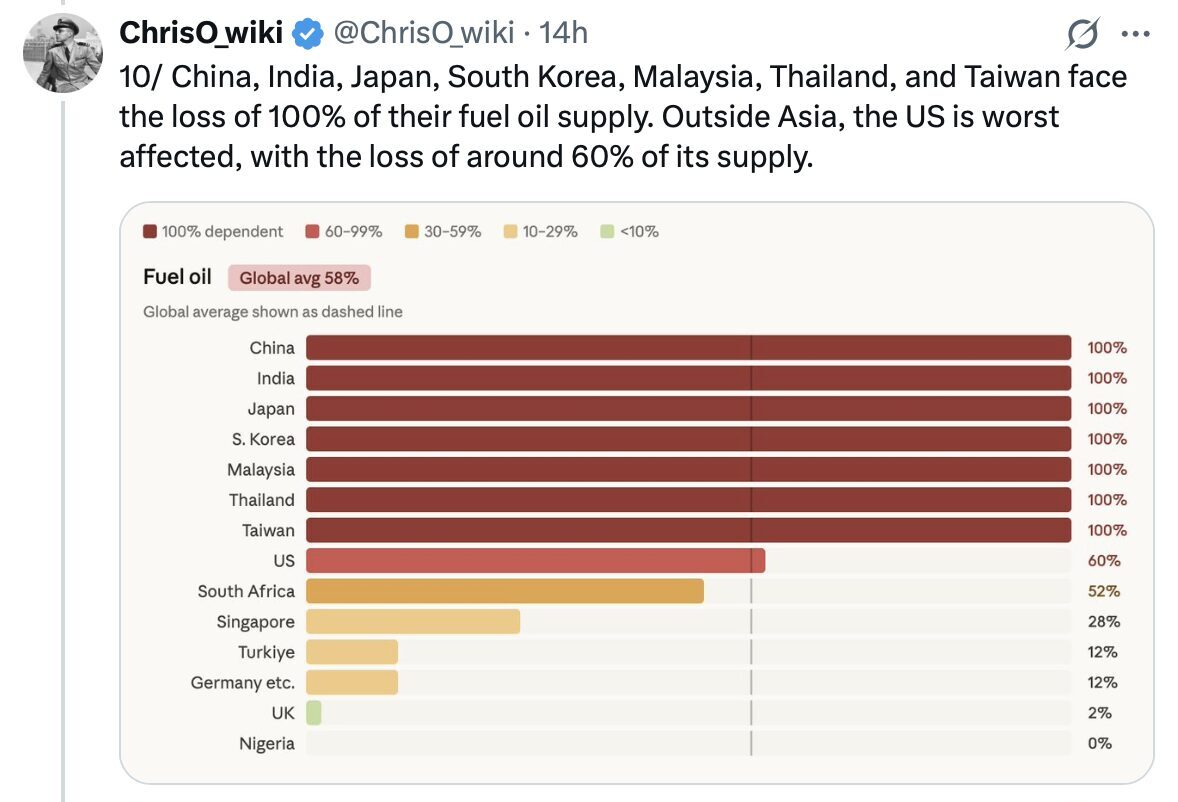
Task: Open the ChrisO_wiki display name link
Action: pyautogui.click(x=201, y=33)
